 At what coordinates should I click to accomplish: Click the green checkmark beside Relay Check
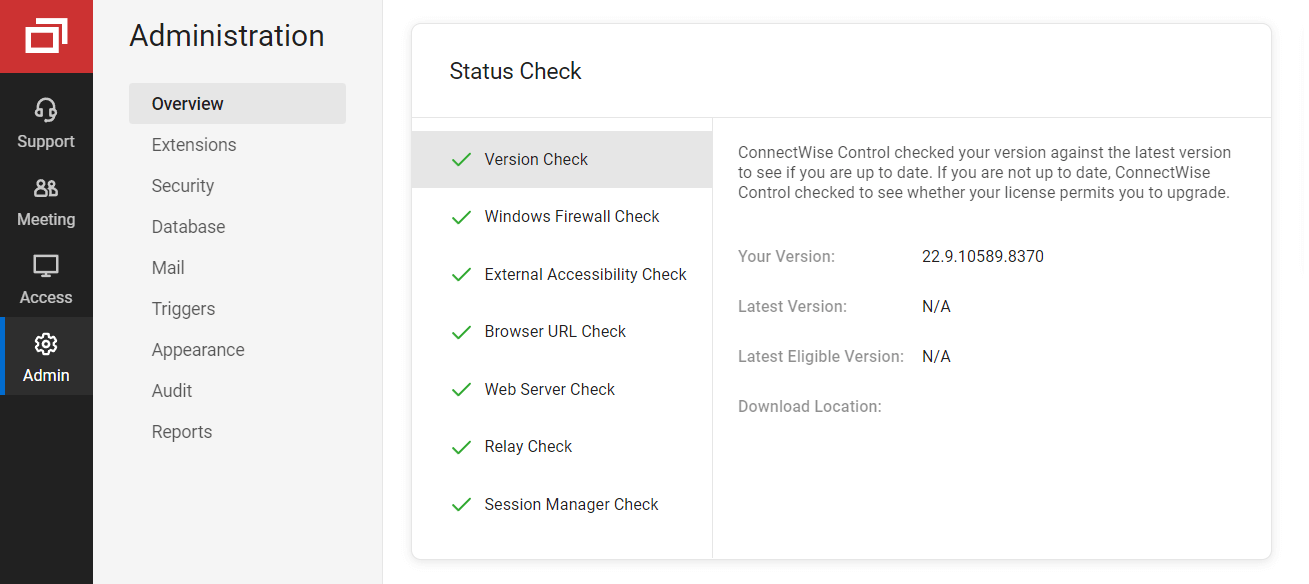461,447
